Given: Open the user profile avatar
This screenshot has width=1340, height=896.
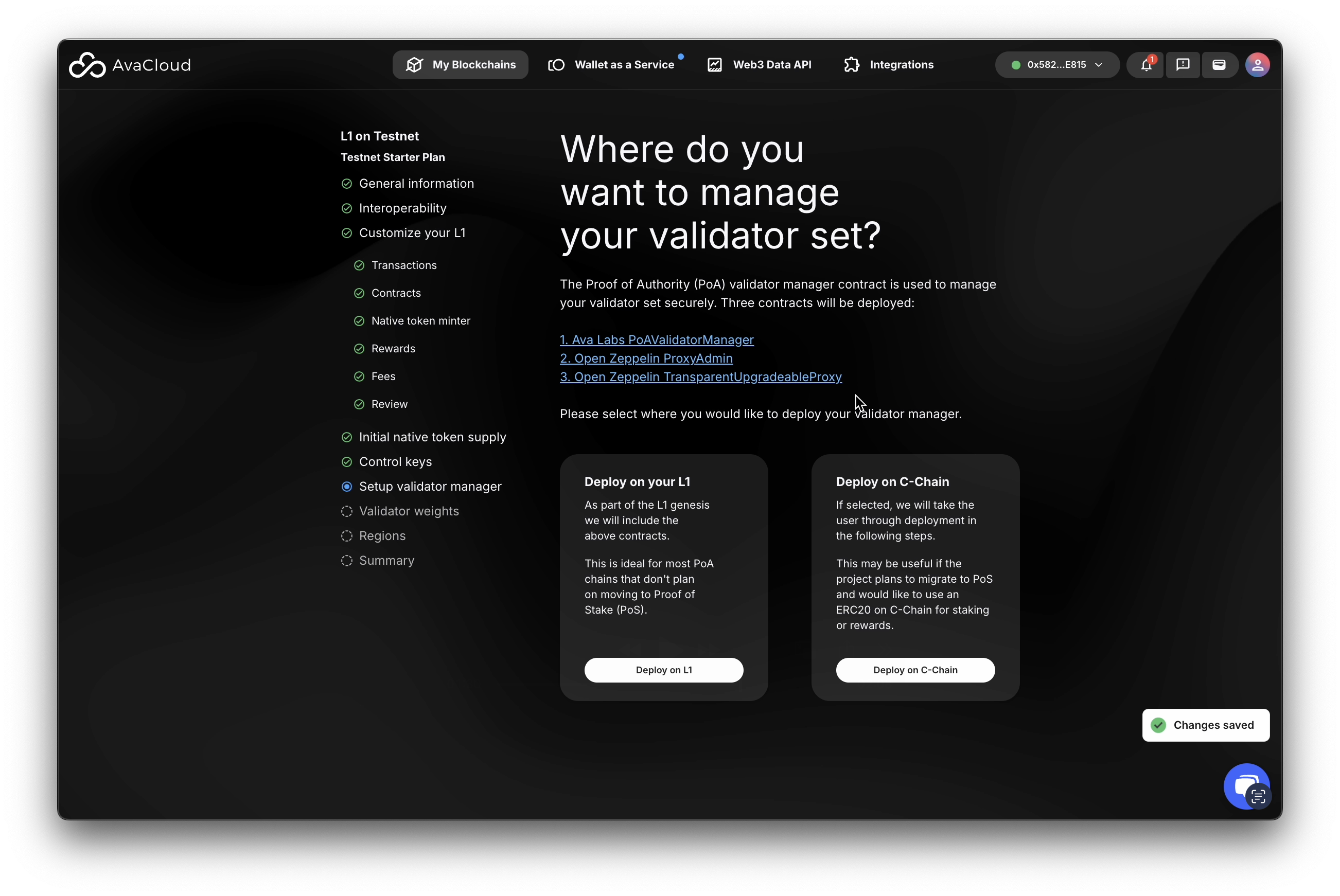Looking at the screenshot, I should pos(1257,65).
